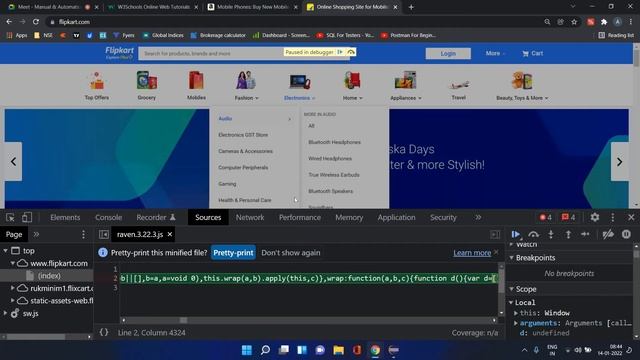Open the Learn more link
640x360 pixels.
point(472,253)
